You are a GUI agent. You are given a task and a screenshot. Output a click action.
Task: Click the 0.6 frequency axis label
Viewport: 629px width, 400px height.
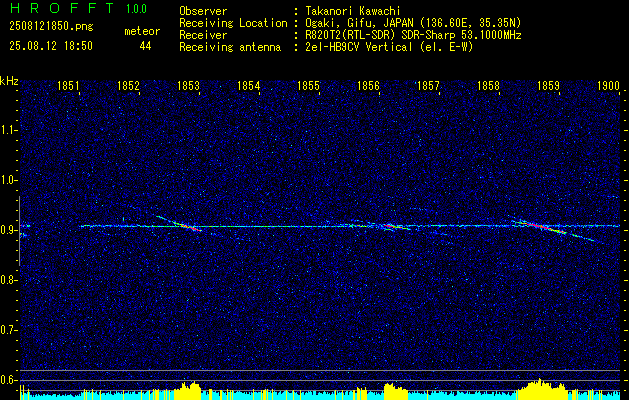[8, 380]
